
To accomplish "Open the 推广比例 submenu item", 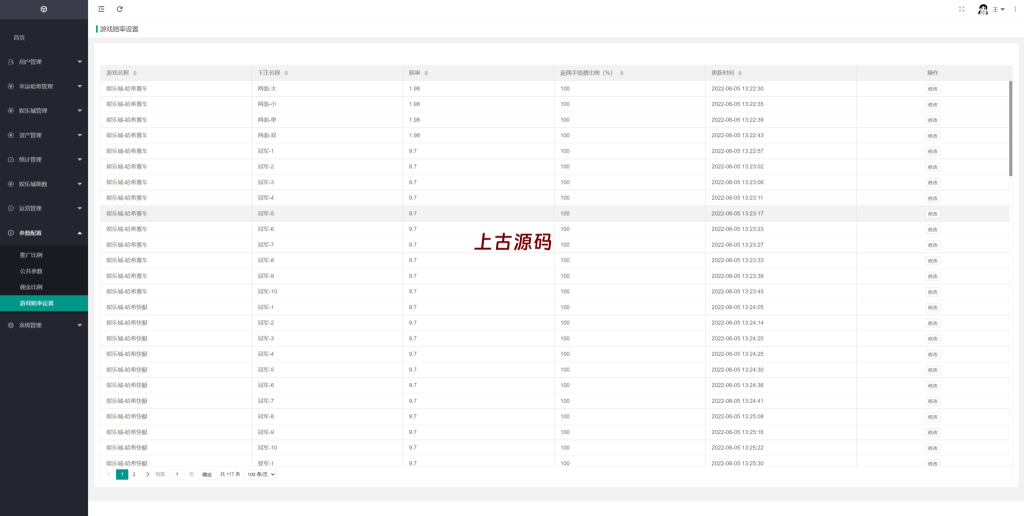I will 31,255.
